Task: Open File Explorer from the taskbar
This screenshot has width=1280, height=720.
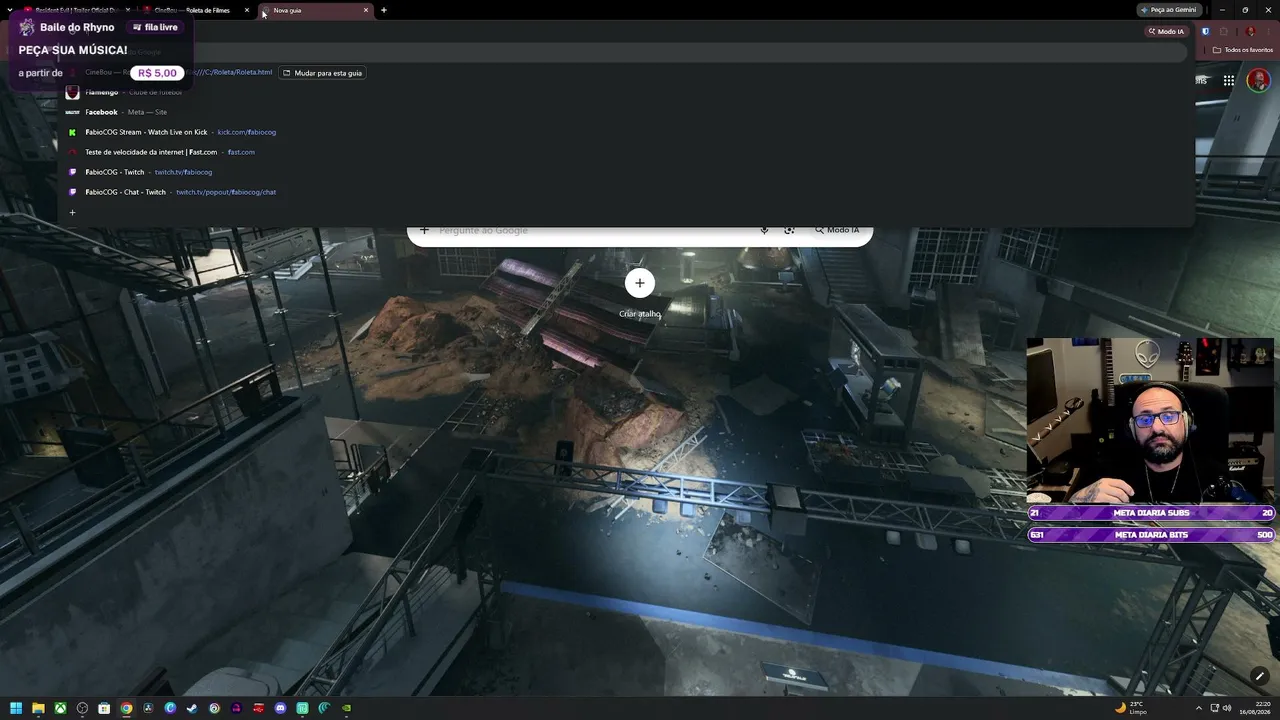Action: [38, 708]
